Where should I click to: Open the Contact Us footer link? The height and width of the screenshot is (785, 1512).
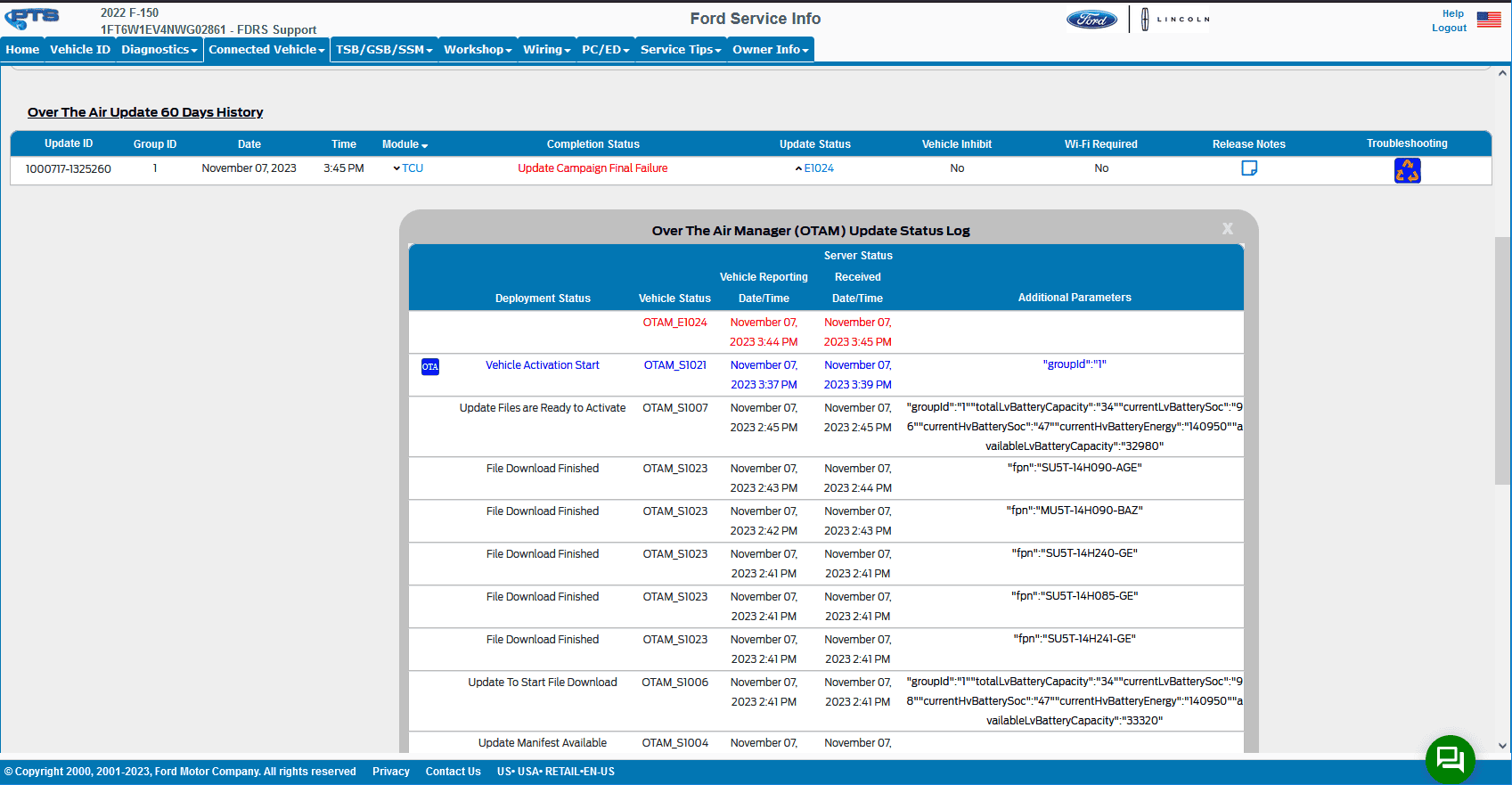tap(453, 772)
